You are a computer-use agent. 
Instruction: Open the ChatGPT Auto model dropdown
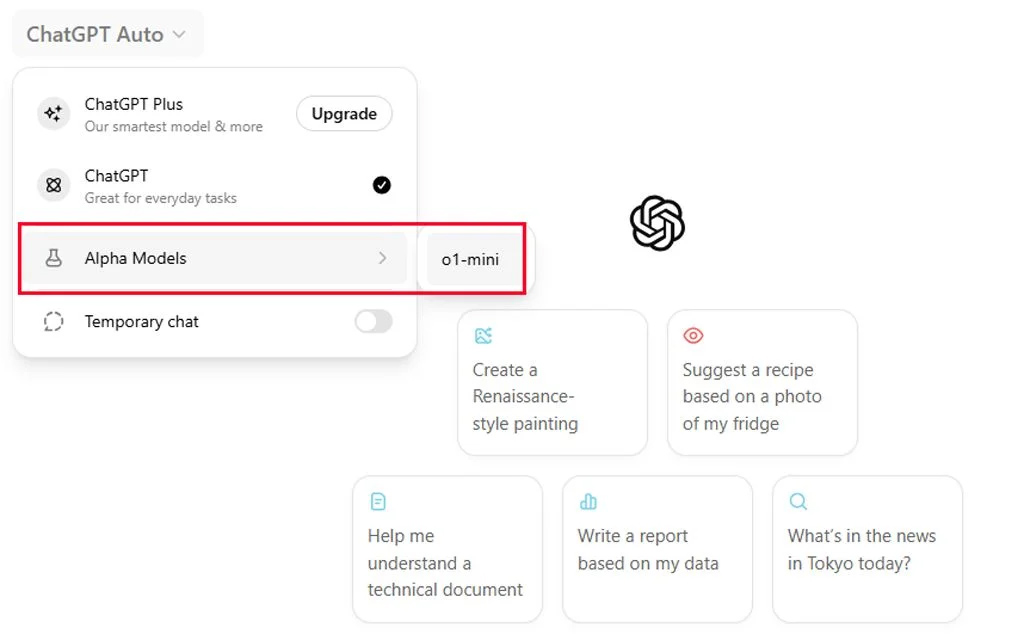(107, 34)
